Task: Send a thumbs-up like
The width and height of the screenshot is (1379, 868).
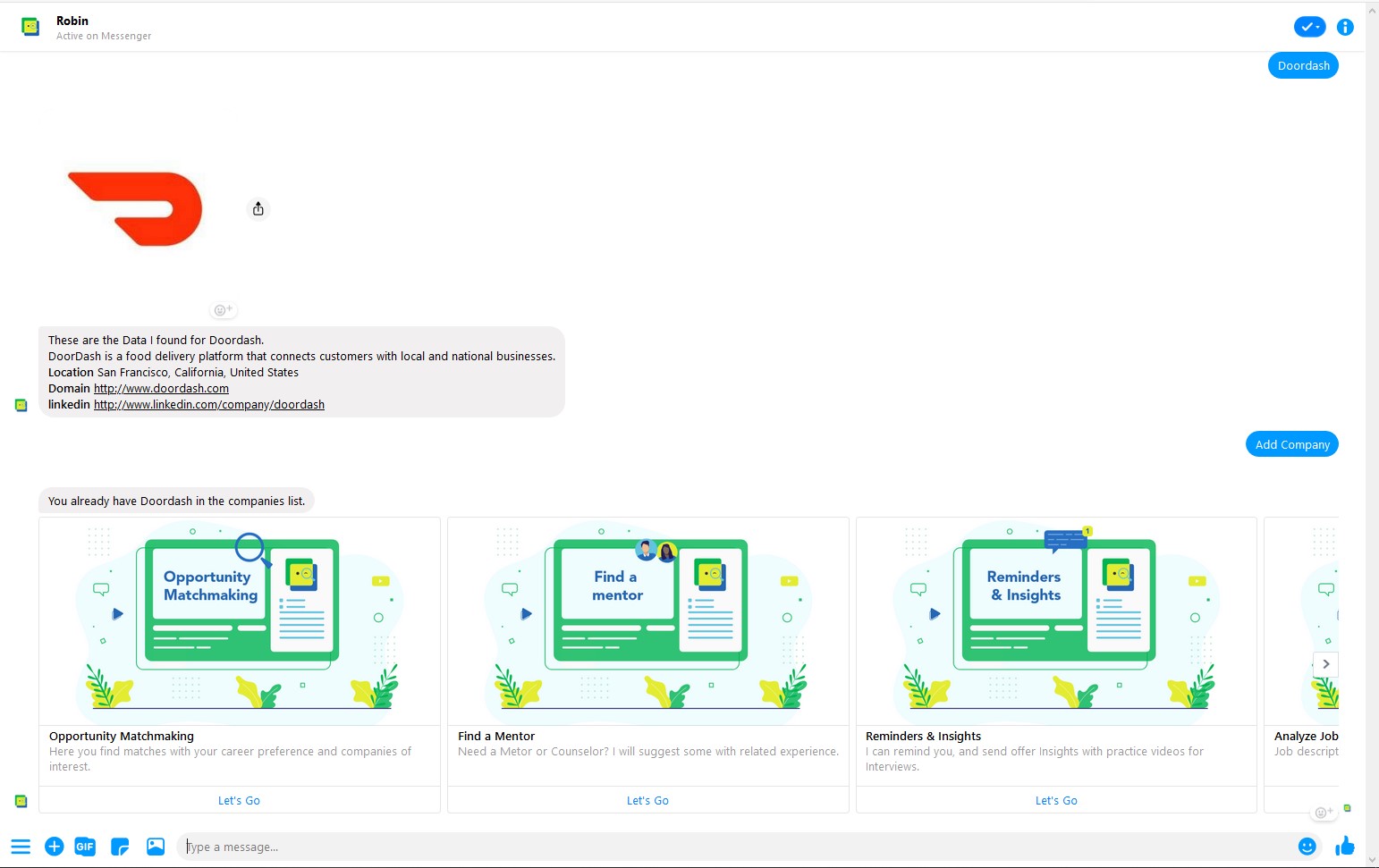Action: [1345, 846]
